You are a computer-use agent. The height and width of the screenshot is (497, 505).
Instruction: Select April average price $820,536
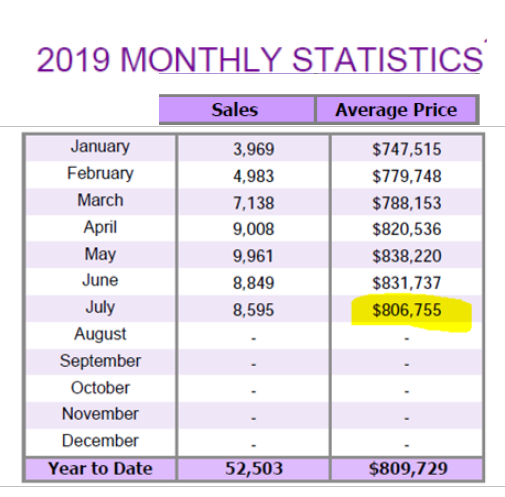pos(407,229)
